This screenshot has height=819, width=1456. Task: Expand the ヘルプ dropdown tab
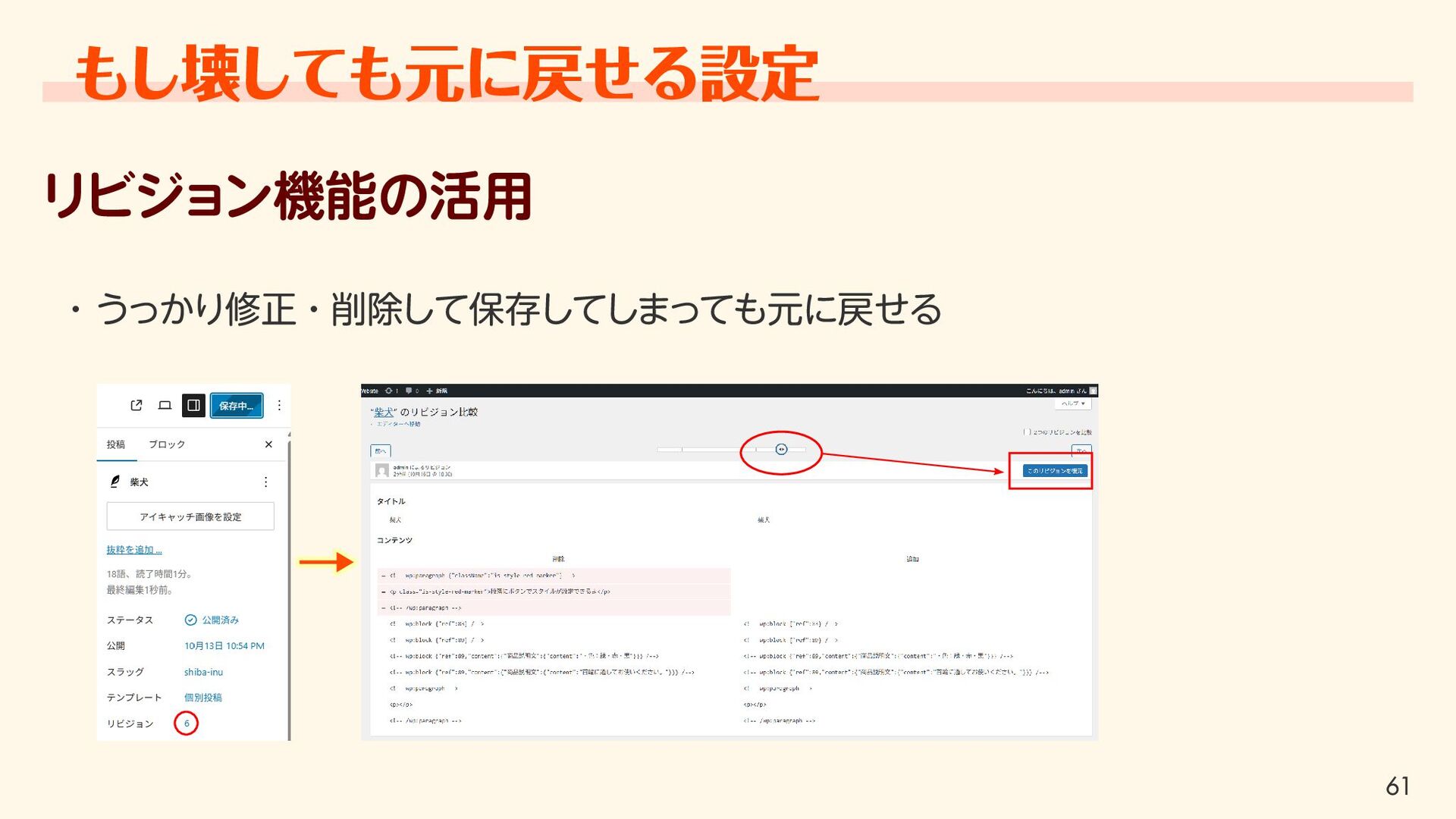[x=1073, y=403]
